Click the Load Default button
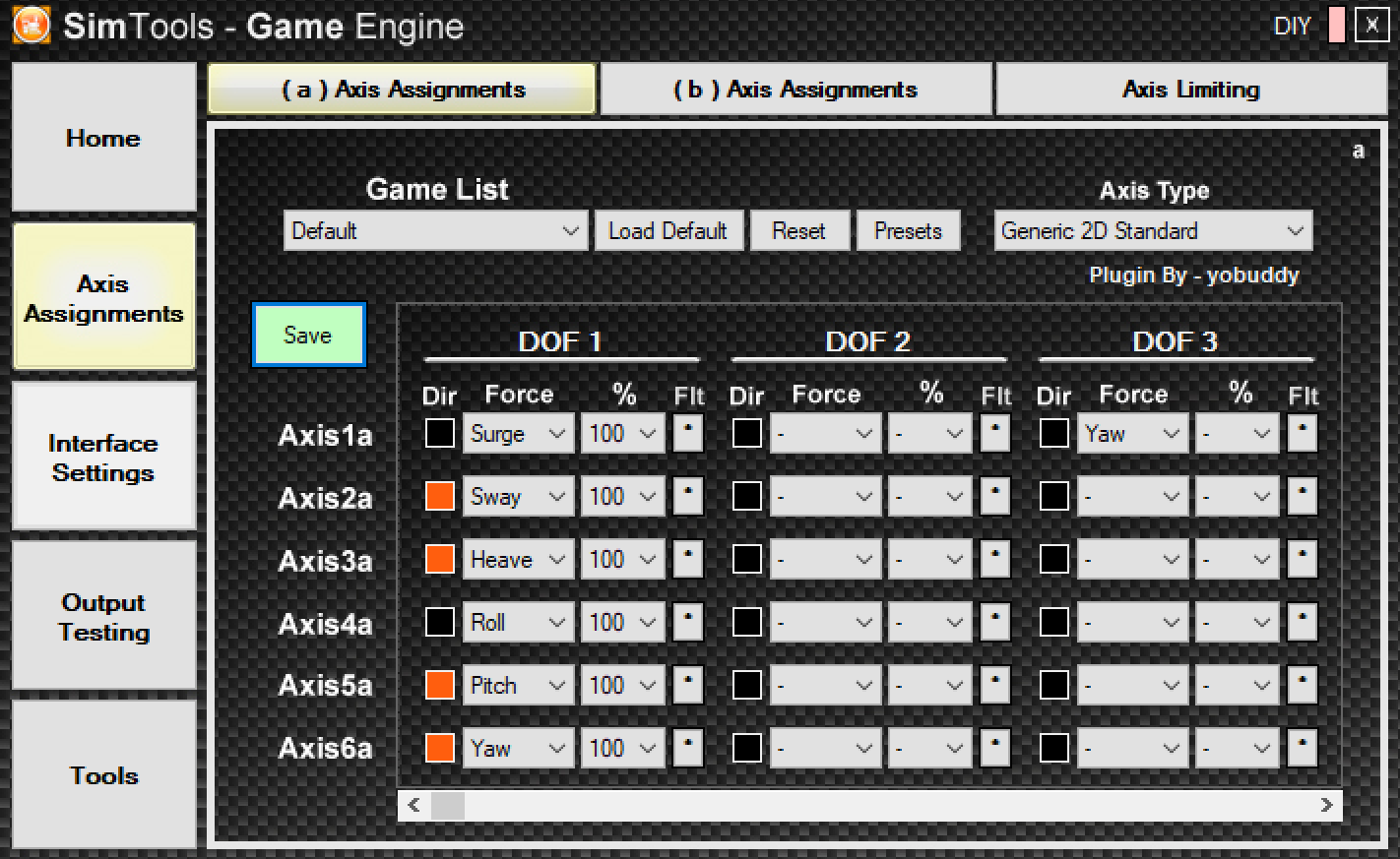Viewport: 1400px width, 859px height. point(668,230)
